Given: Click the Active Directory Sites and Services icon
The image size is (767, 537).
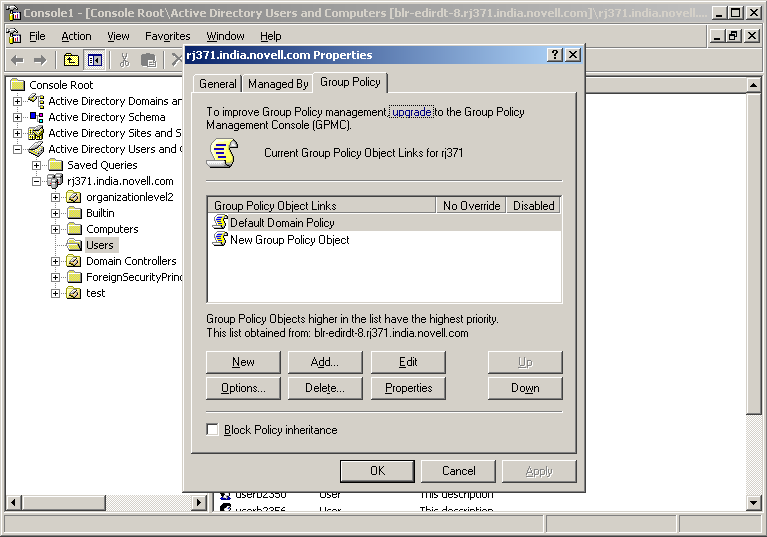Looking at the screenshot, I should 37,133.
